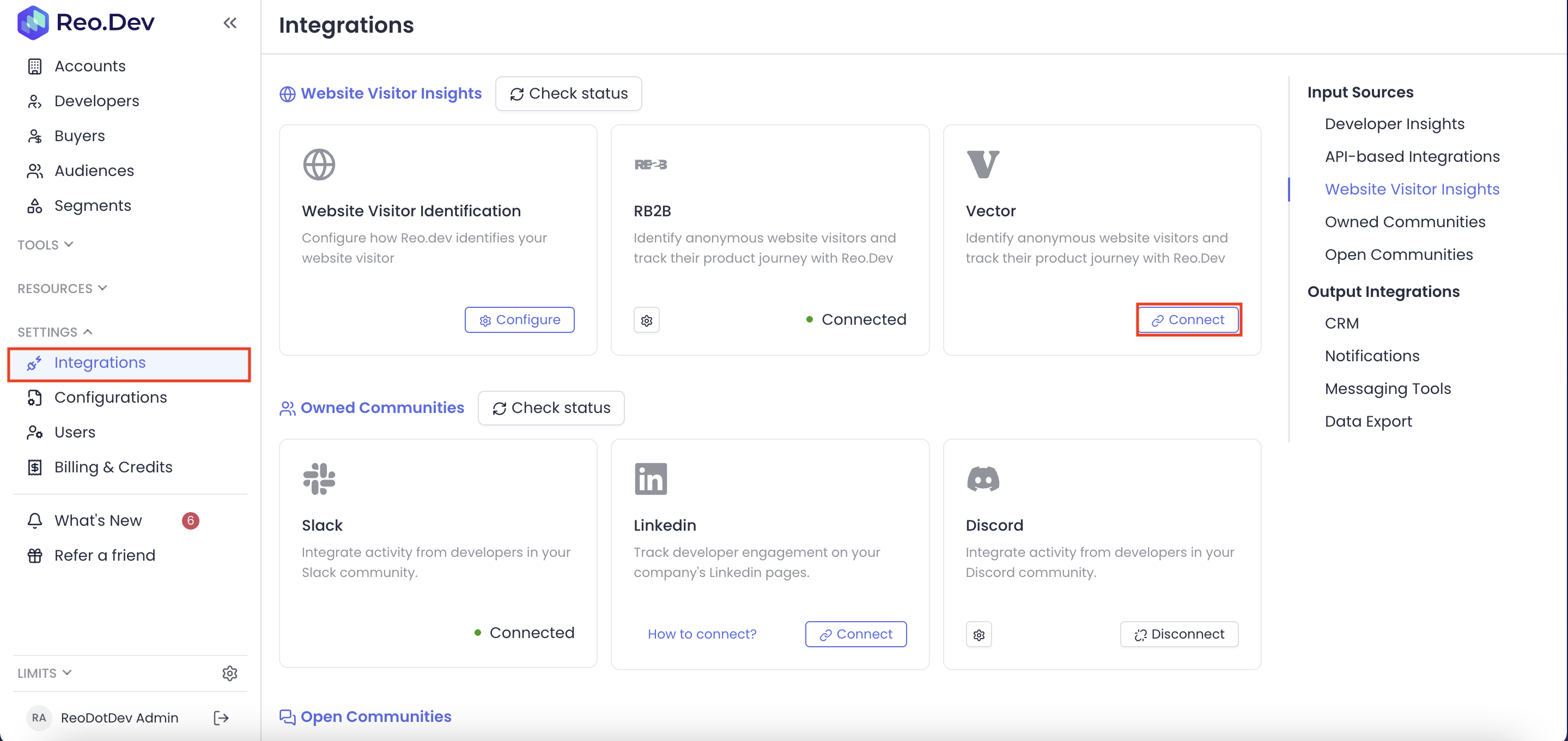Disconnect the Discord integration
Viewport: 1568px width, 741px height.
click(x=1178, y=634)
